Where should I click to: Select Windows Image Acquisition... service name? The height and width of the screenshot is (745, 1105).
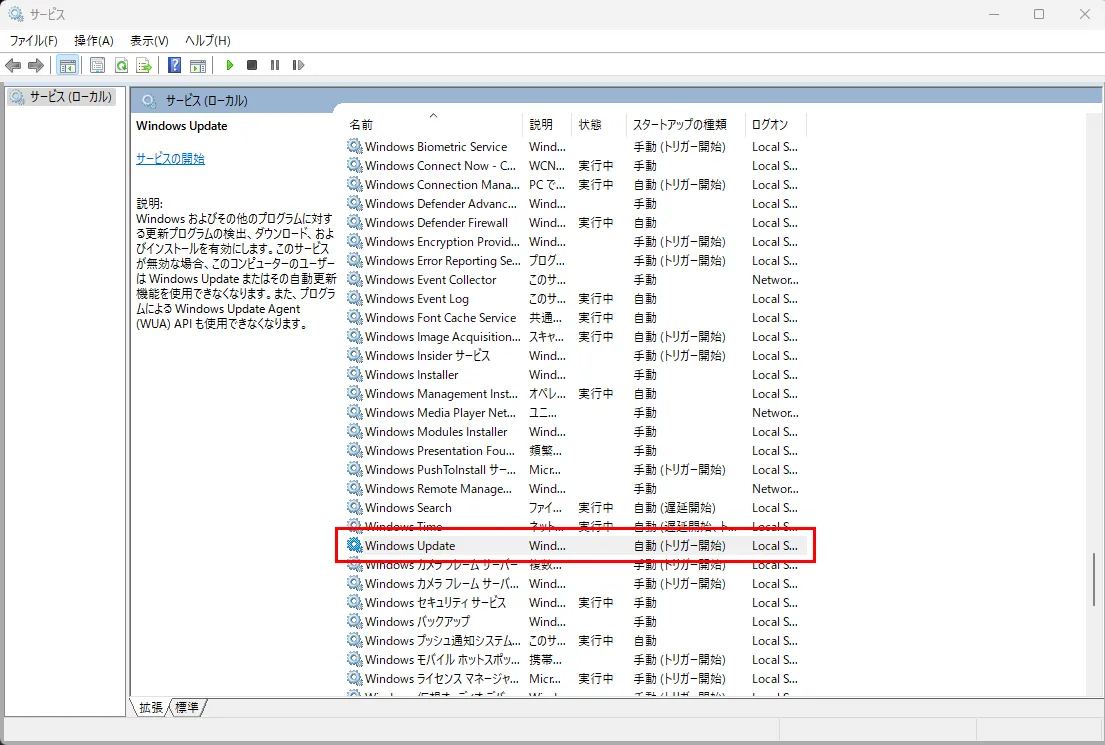pyautogui.click(x=443, y=336)
